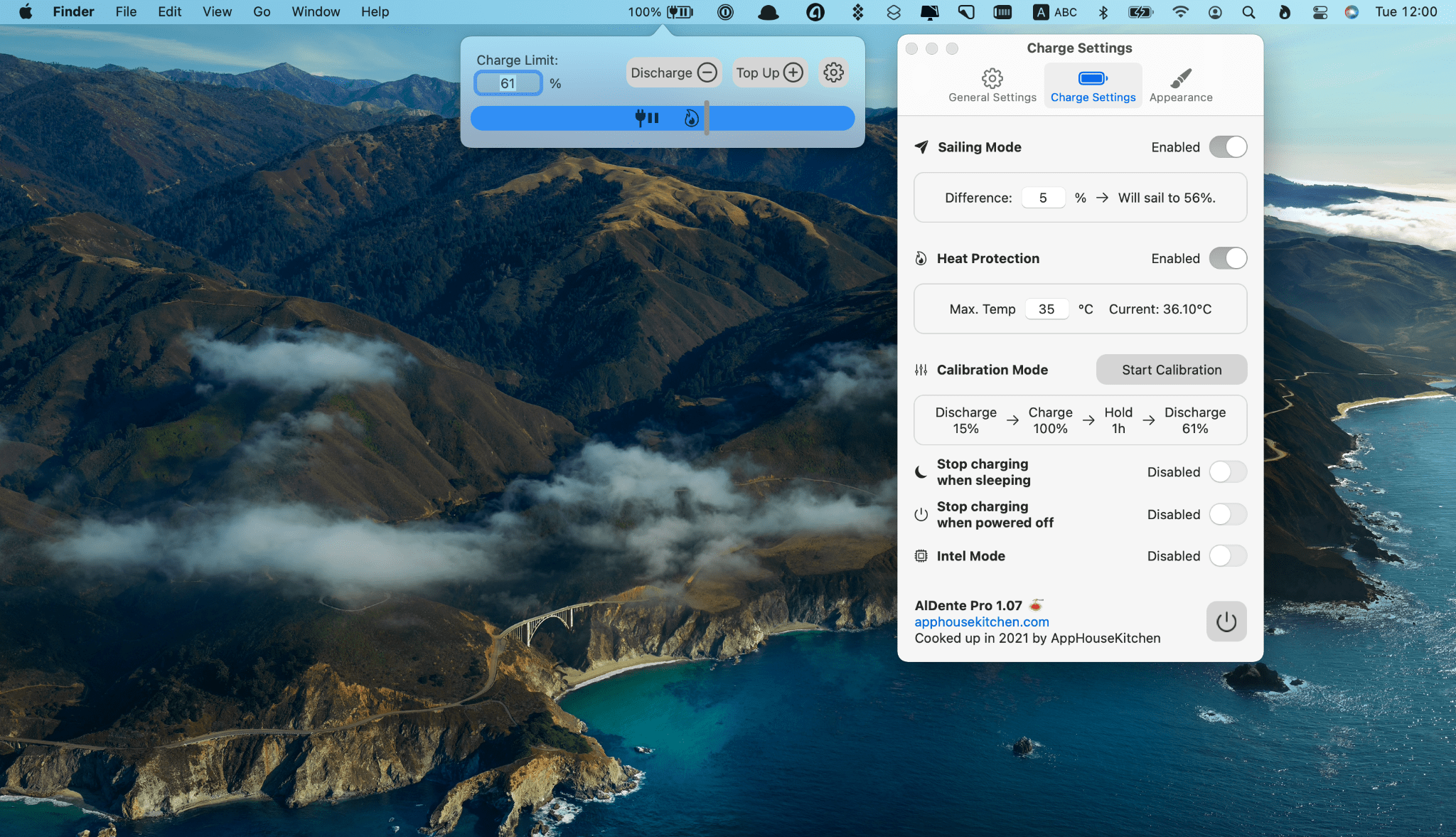
Task: Enable Stop charging when sleeping
Action: [x=1228, y=472]
